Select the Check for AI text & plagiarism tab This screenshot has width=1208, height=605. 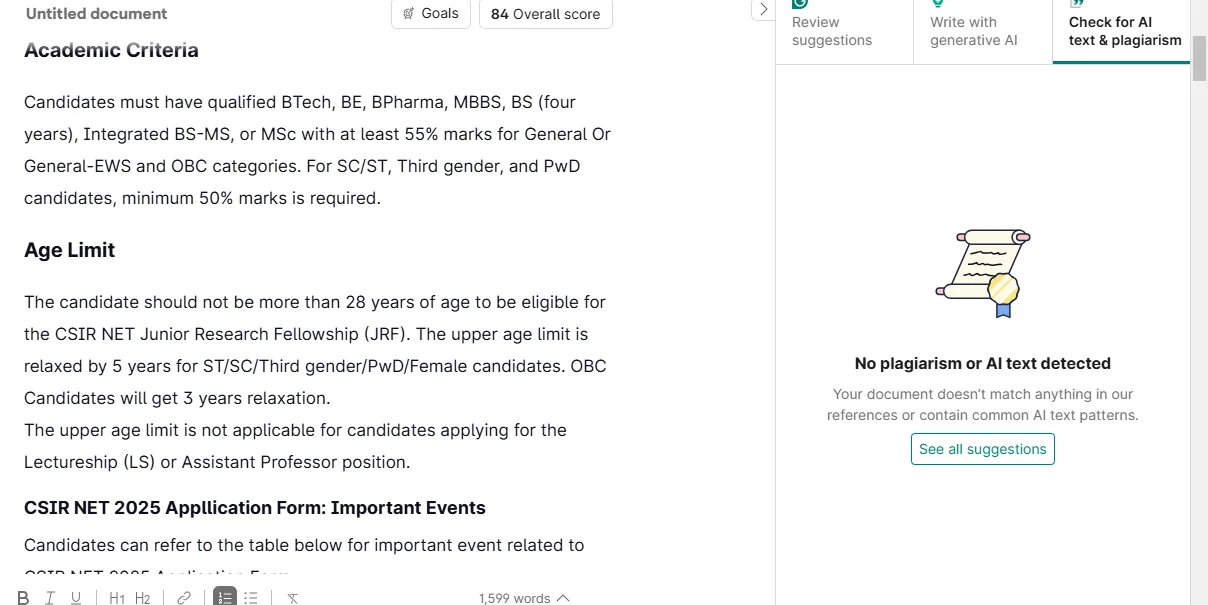1122,30
